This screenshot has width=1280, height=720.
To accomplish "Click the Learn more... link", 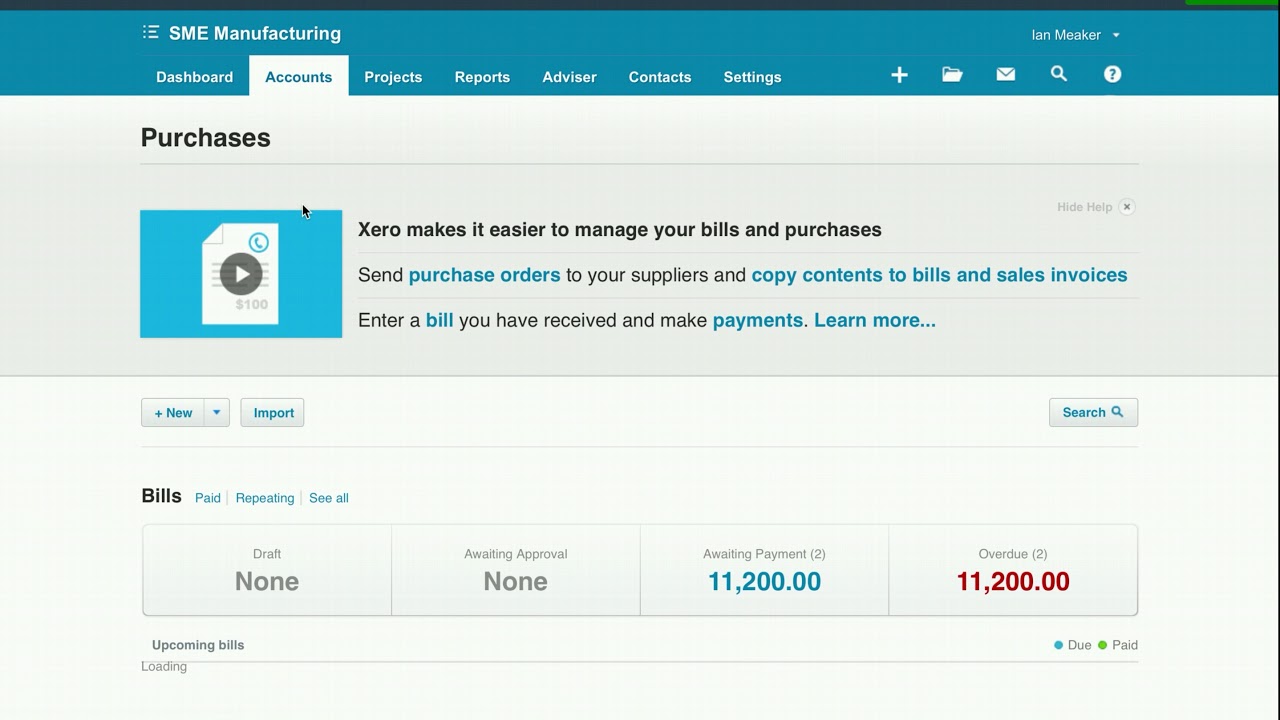I will tap(875, 320).
